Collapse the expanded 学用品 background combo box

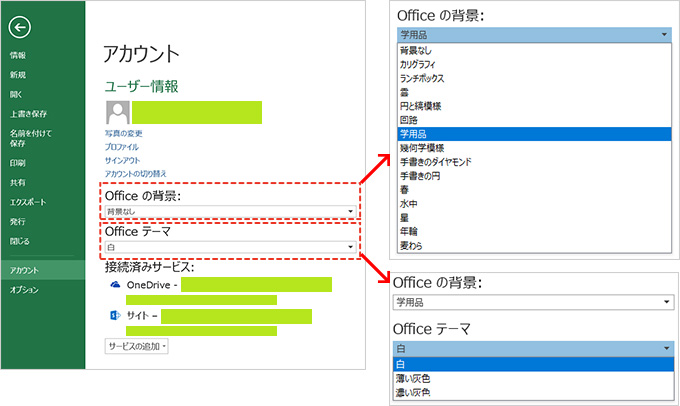coord(534,34)
